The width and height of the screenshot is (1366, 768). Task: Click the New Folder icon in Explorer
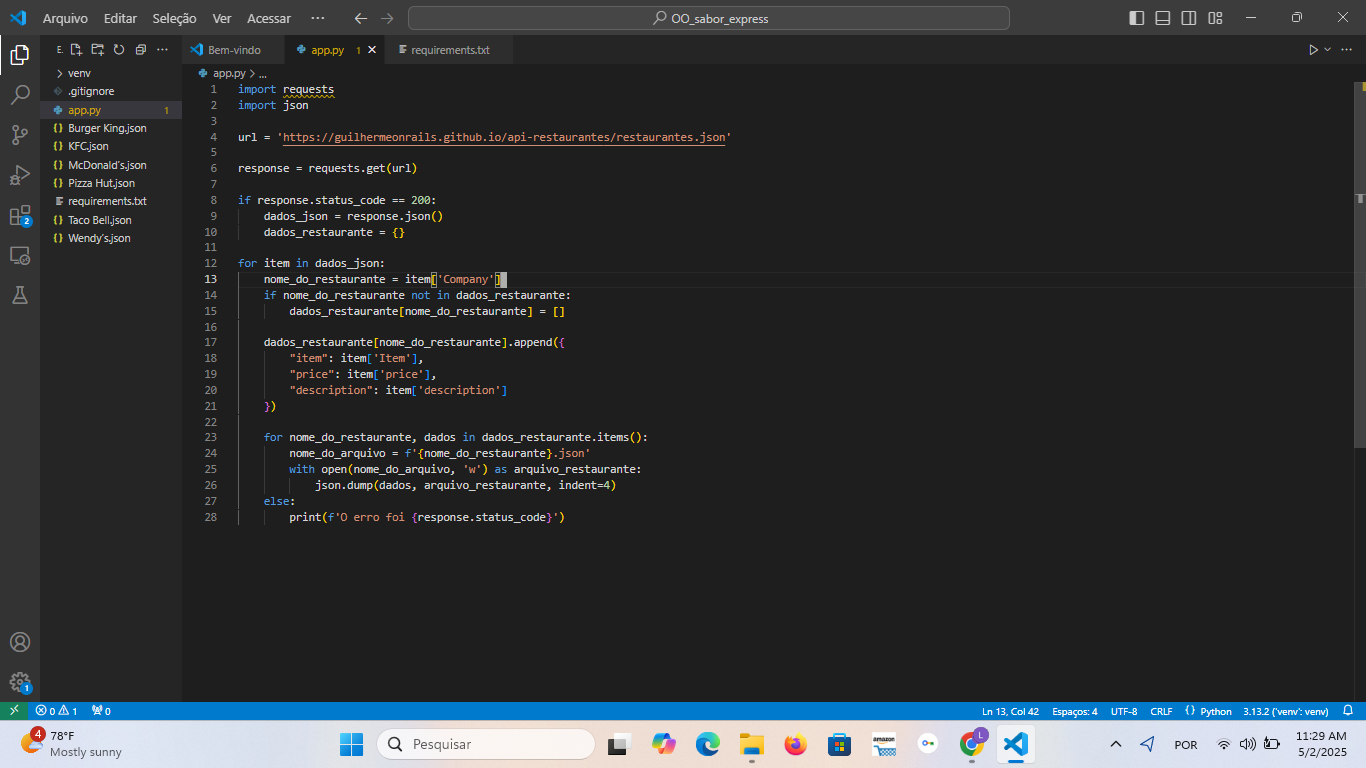point(97,49)
